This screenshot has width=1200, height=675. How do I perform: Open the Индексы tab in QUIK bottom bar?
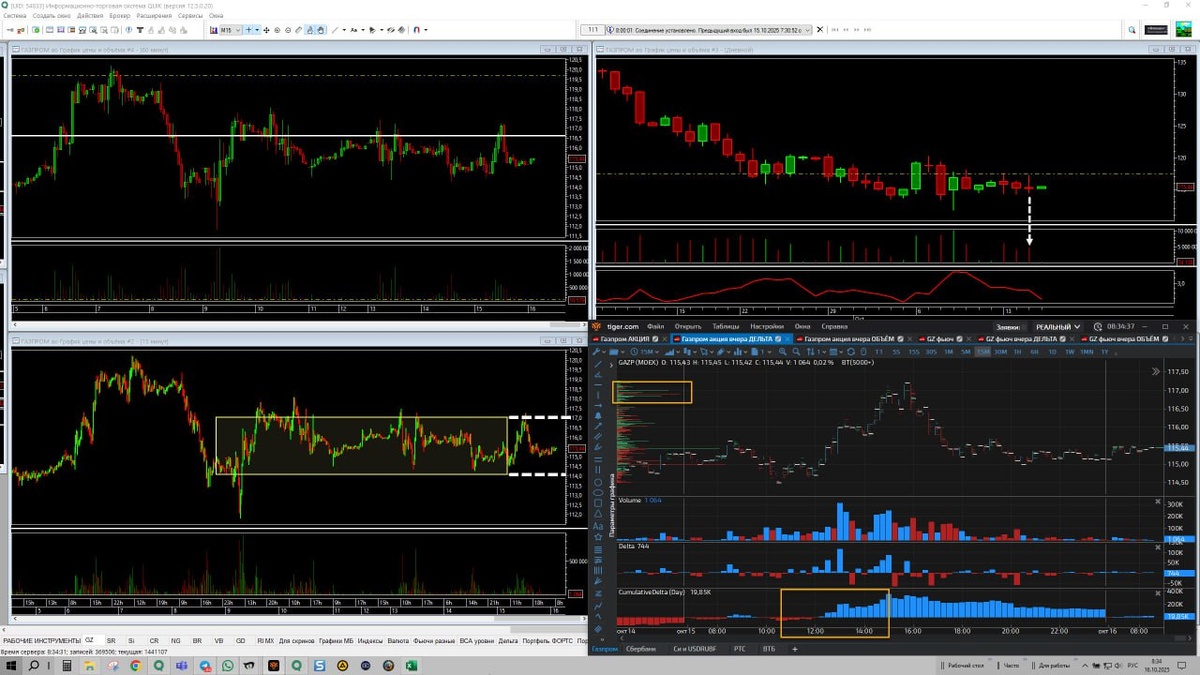370,640
